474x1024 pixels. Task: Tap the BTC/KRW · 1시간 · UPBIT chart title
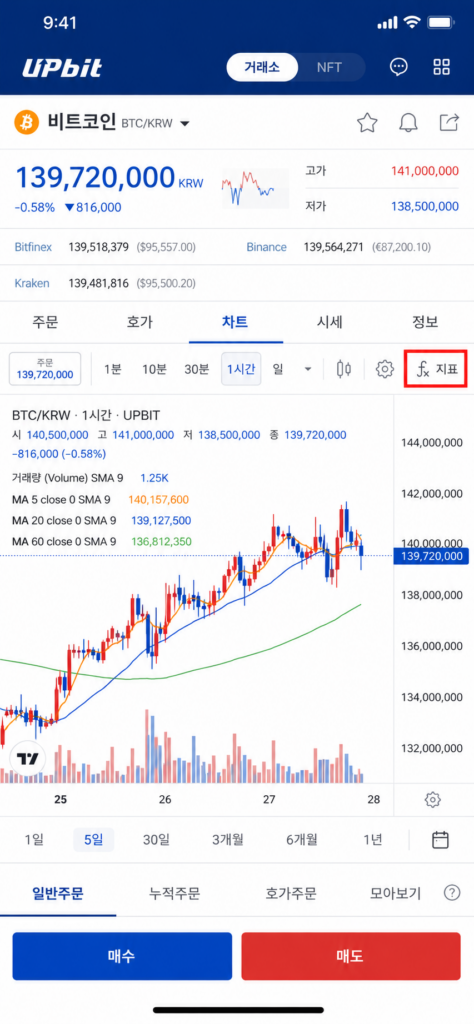(86, 415)
